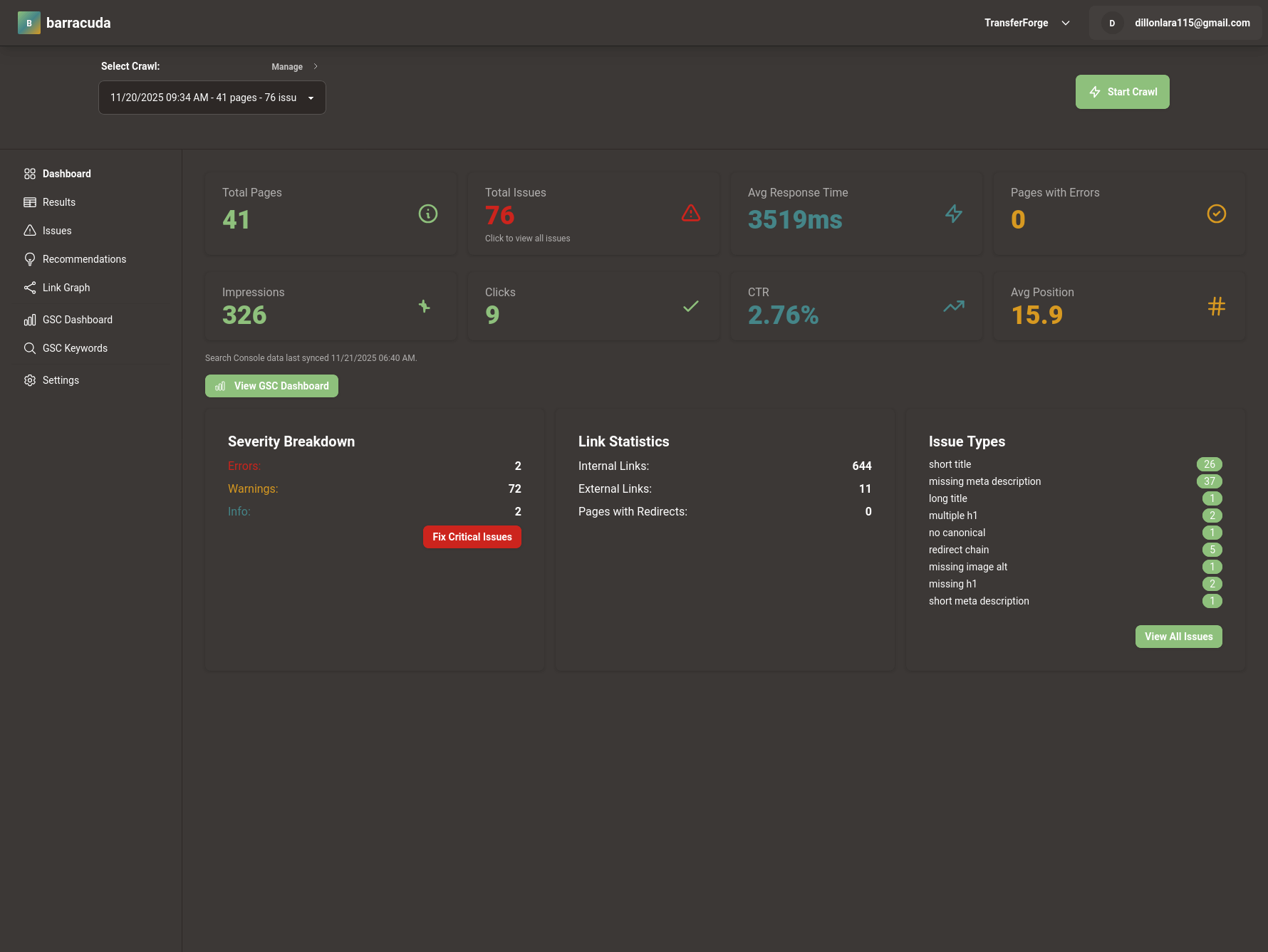Open Manage crawls via the chevron
Screen dimensions: 1268x952
[315, 66]
